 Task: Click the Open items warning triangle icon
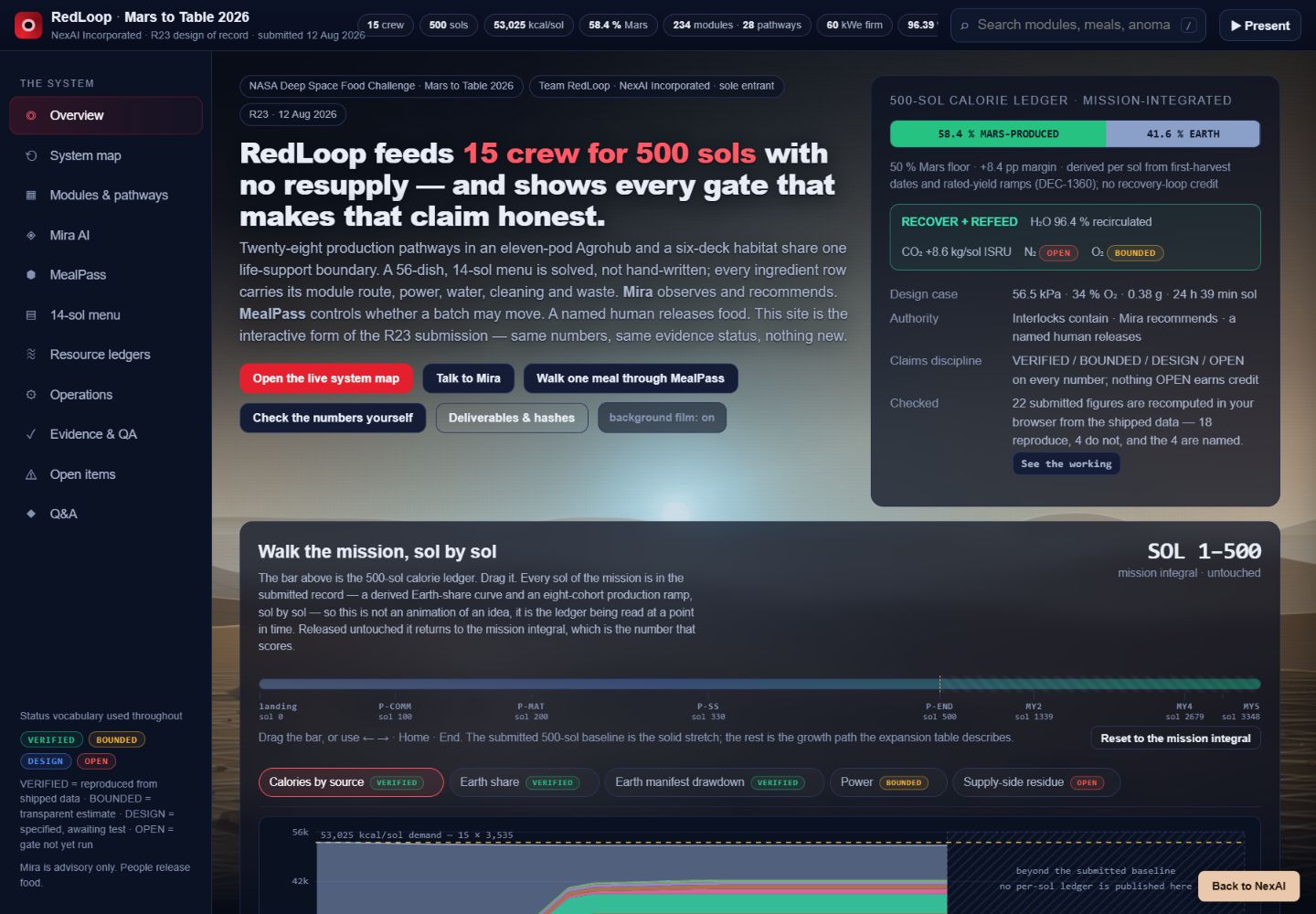point(31,474)
